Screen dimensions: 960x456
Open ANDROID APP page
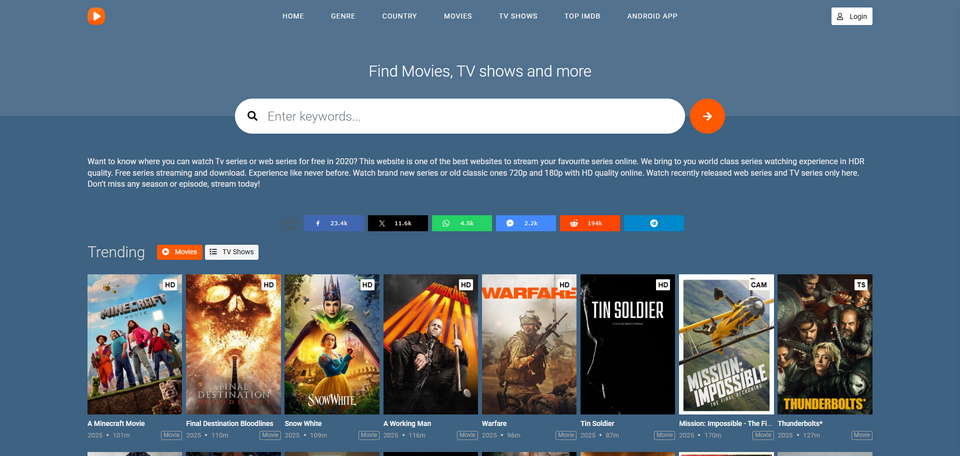pos(652,16)
